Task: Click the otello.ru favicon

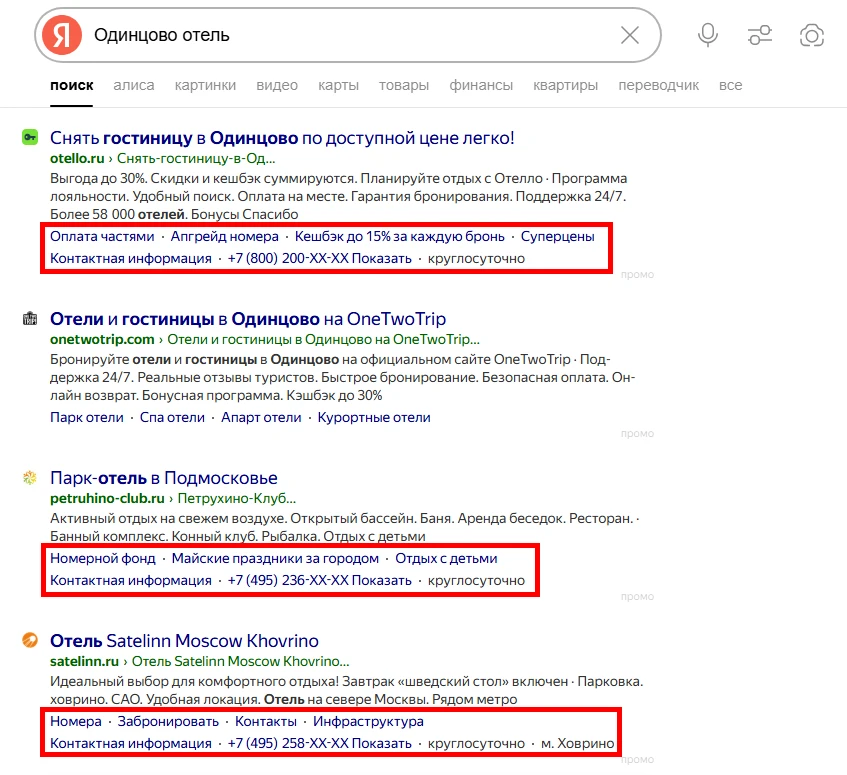Action: click(x=30, y=138)
